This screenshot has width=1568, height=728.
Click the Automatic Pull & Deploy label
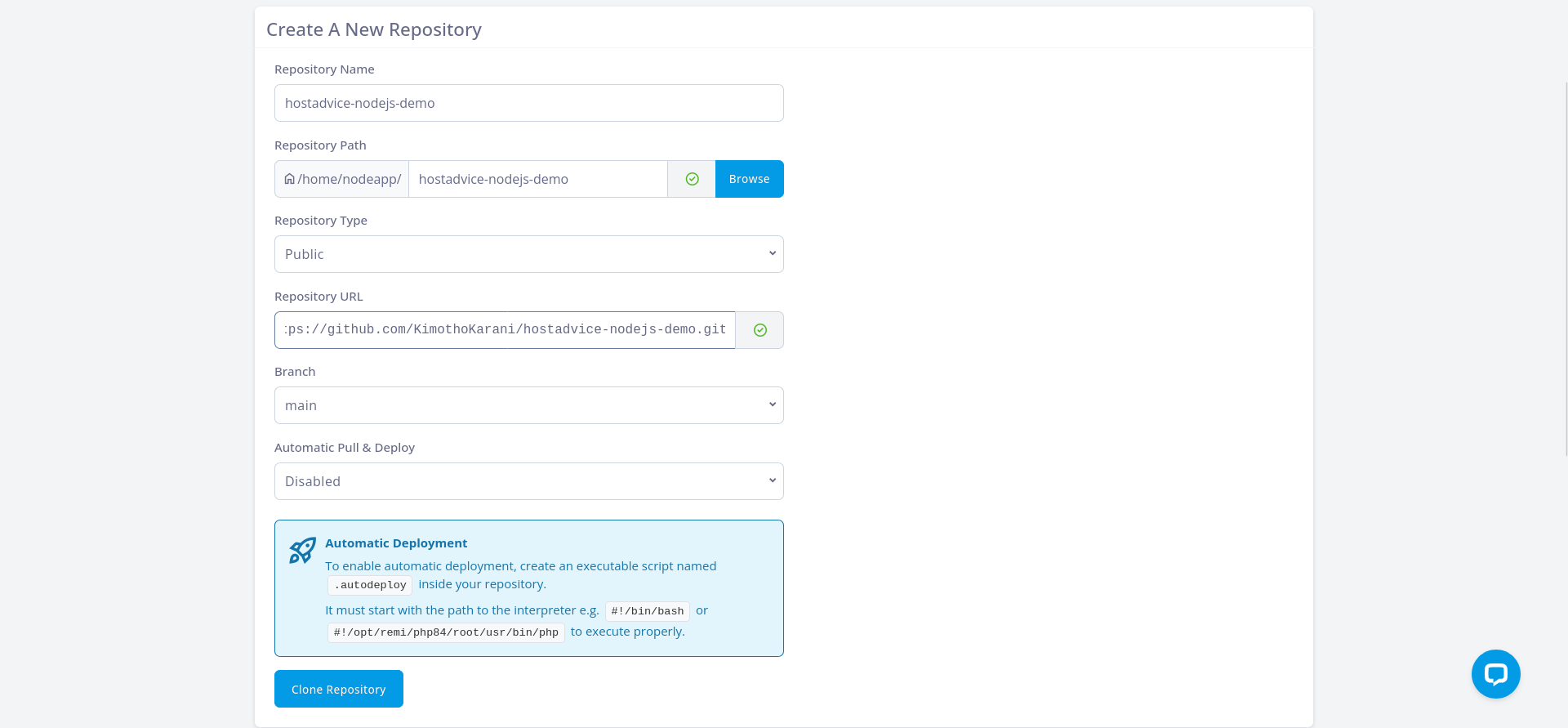345,448
